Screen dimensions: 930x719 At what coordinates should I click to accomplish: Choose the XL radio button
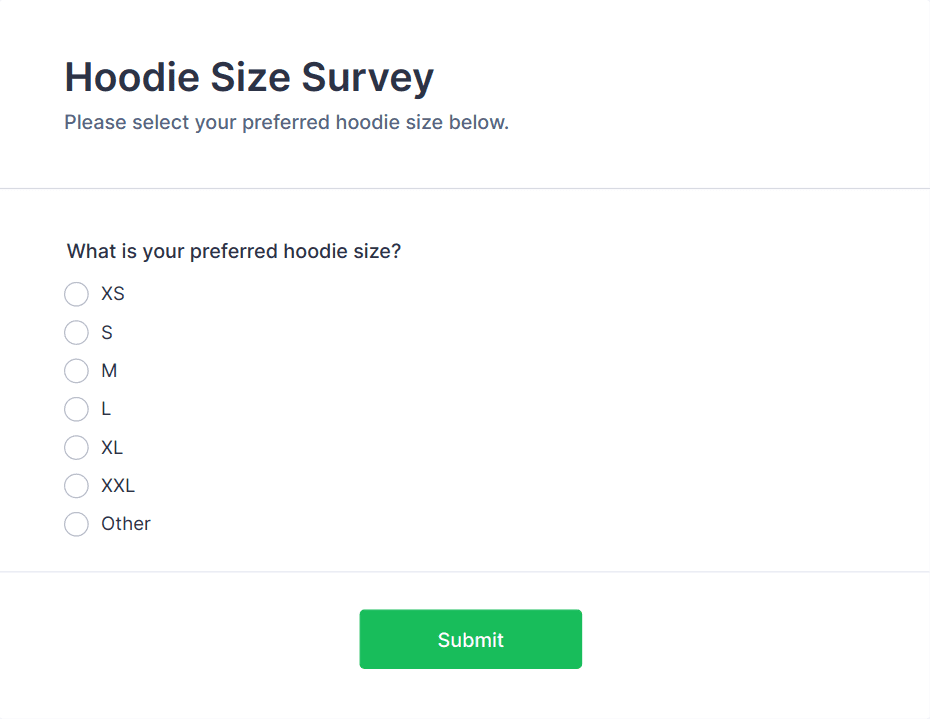coord(76,447)
